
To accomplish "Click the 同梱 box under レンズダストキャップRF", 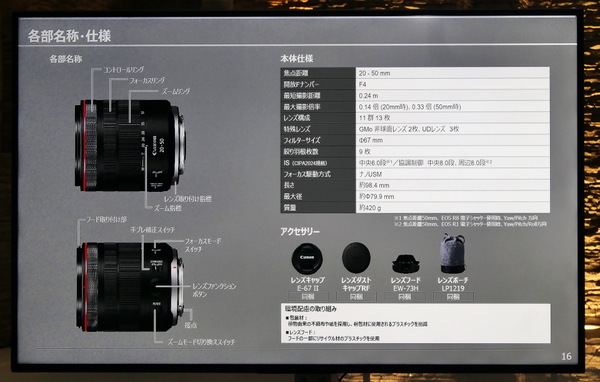I will (356, 297).
